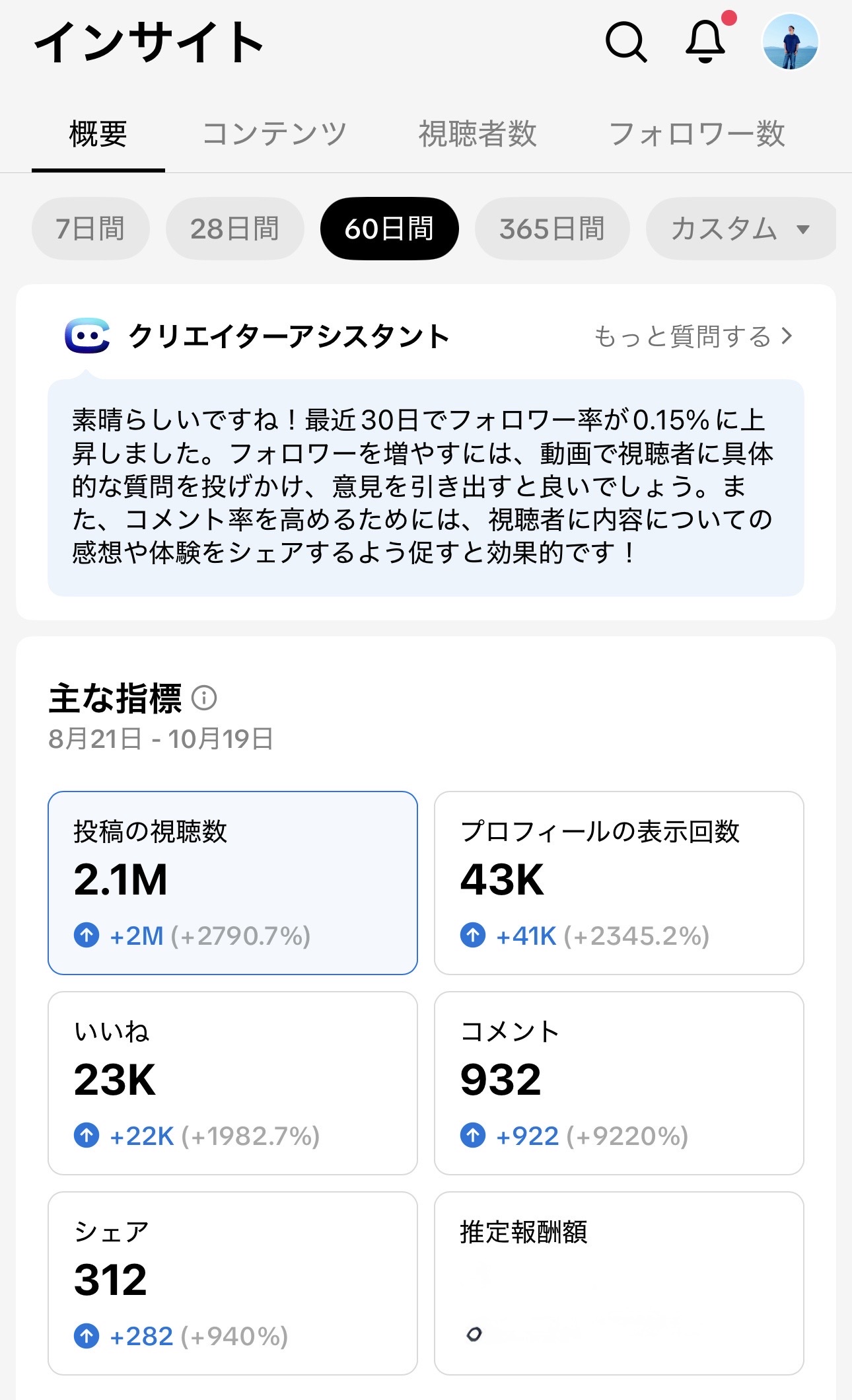The height and width of the screenshot is (1400, 852).
Task: Switch to the コンテンツ tab
Action: [x=274, y=133]
